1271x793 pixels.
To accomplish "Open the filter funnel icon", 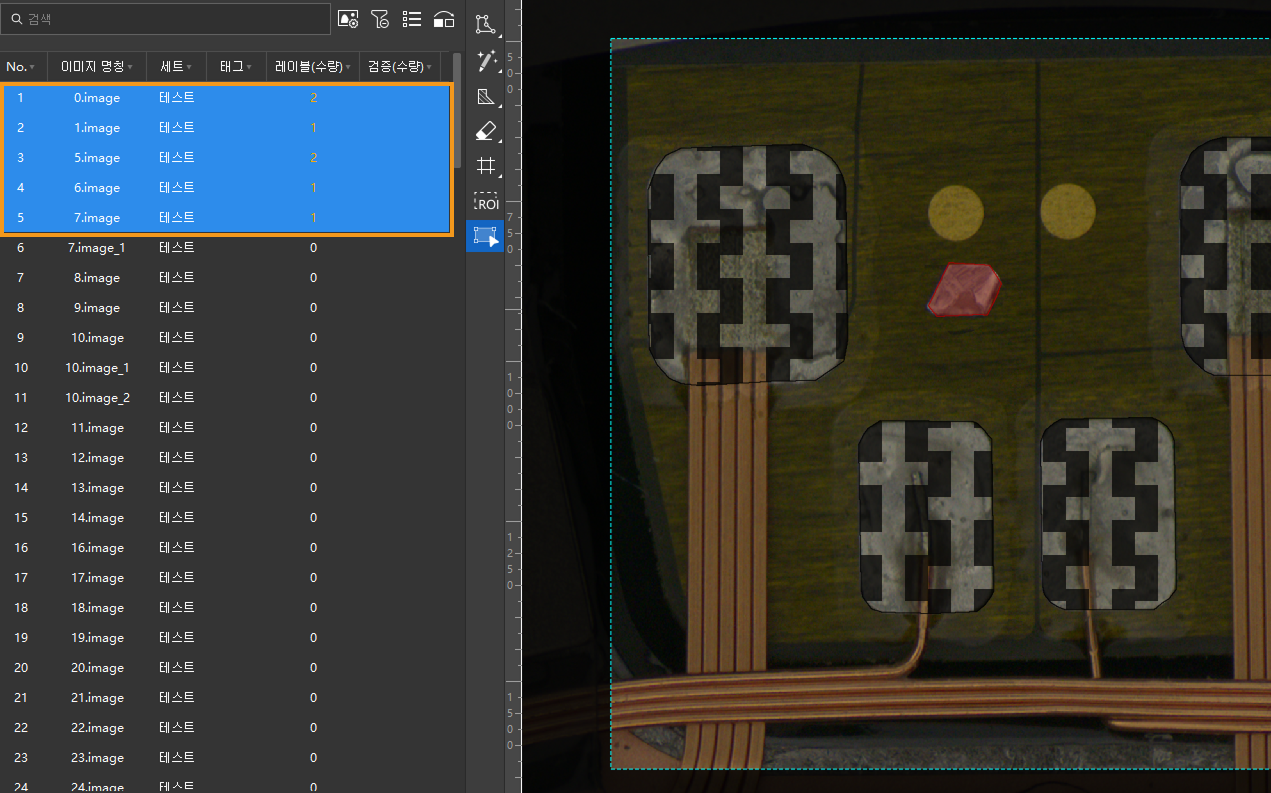I will (x=380, y=19).
